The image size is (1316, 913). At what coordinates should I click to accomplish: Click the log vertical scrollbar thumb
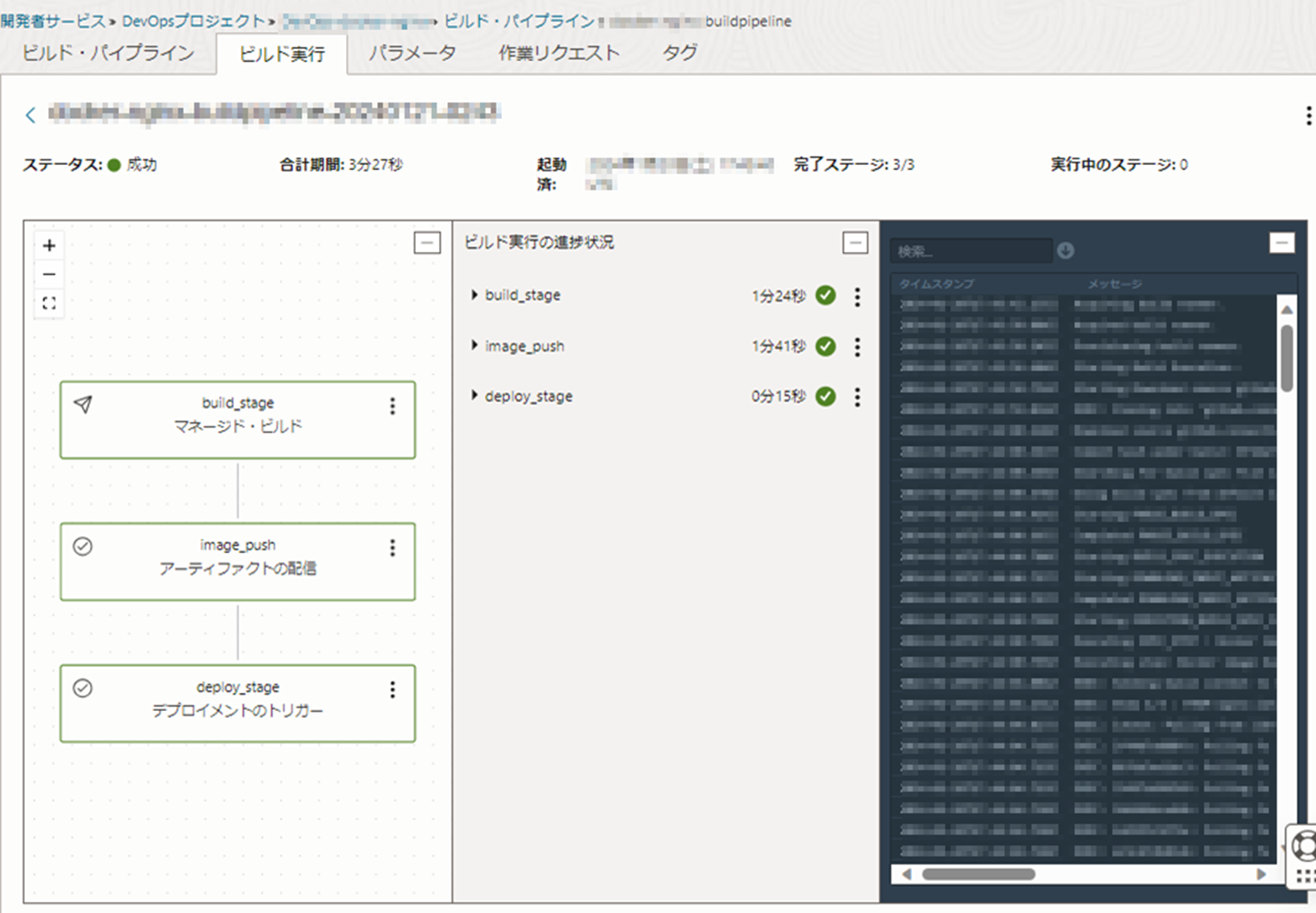[x=1287, y=357]
